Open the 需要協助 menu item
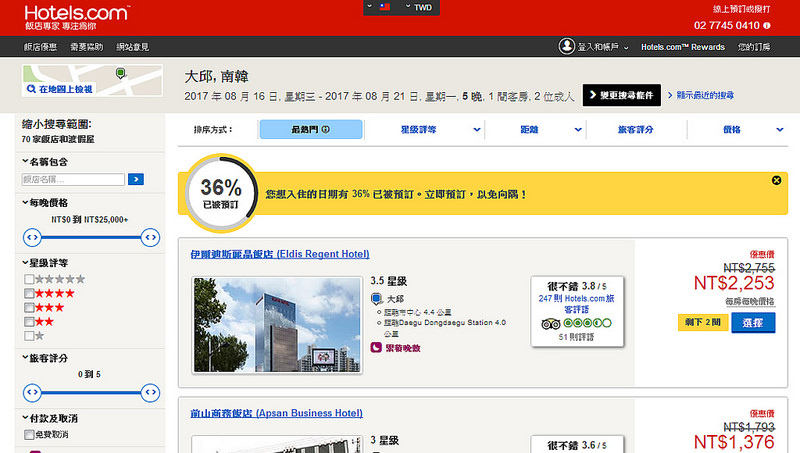The width and height of the screenshot is (800, 453). (x=87, y=47)
